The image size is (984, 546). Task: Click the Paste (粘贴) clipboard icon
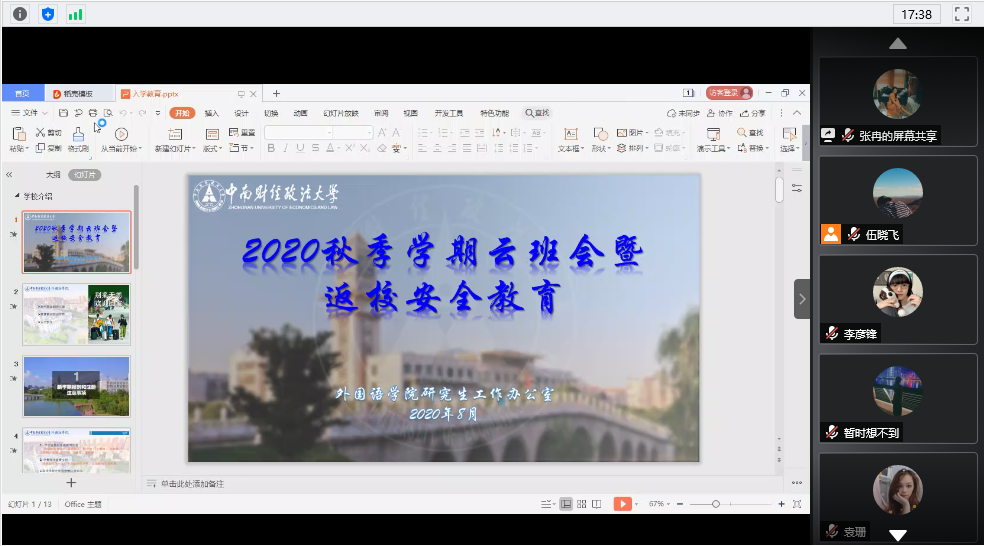[x=18, y=134]
